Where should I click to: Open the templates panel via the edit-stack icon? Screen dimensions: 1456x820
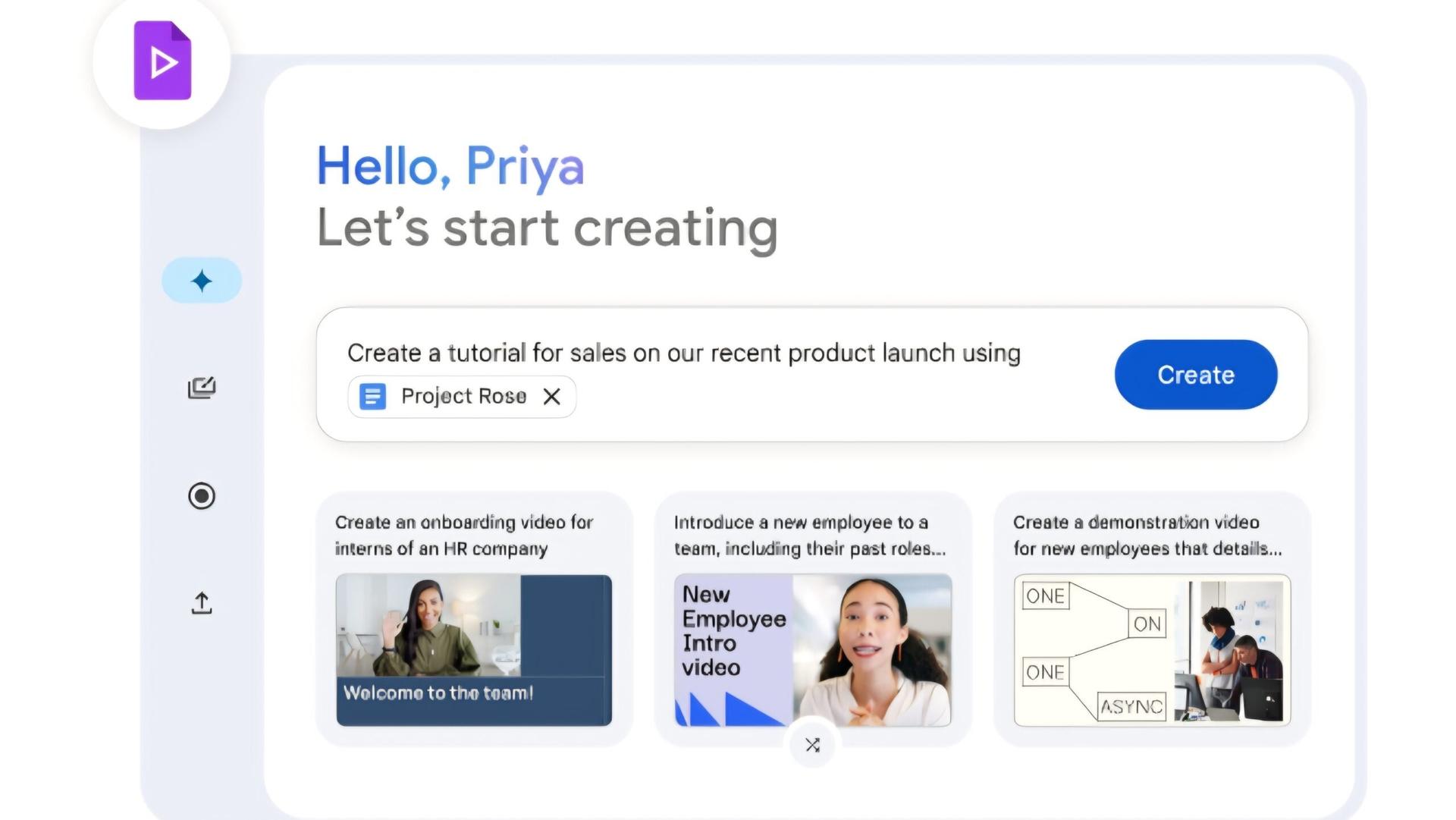[201, 387]
